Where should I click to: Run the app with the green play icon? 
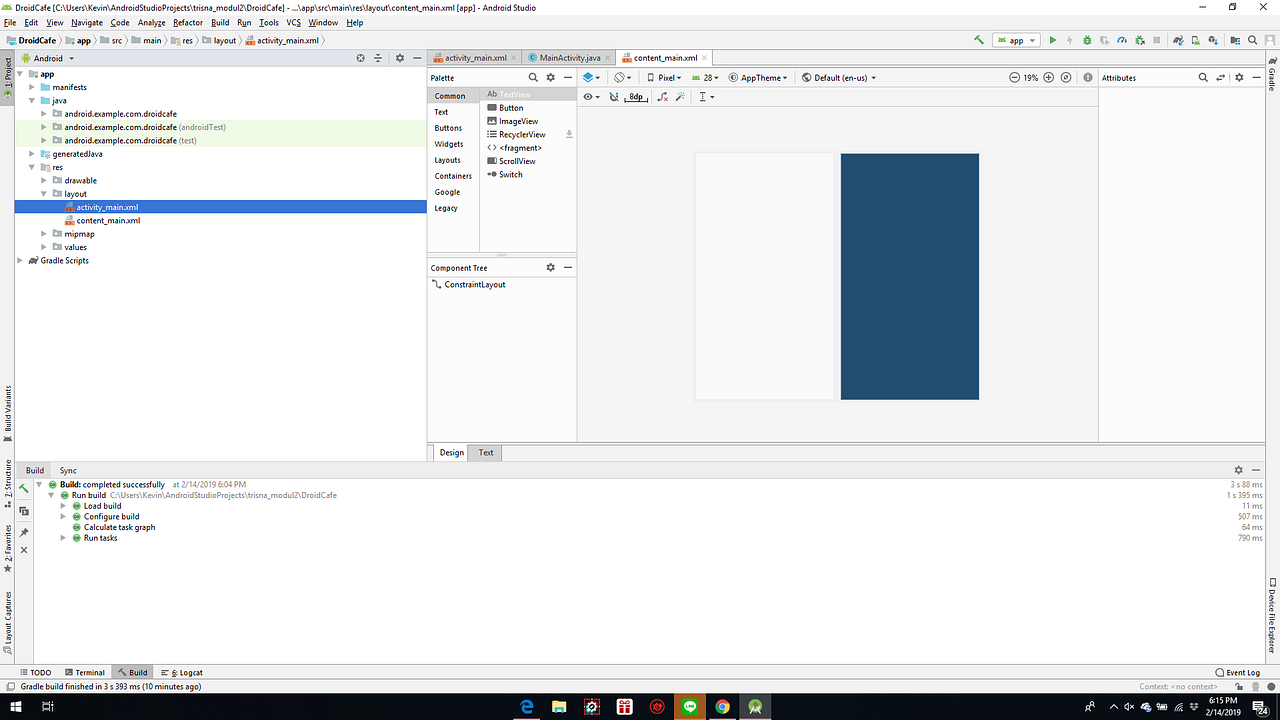[1053, 40]
